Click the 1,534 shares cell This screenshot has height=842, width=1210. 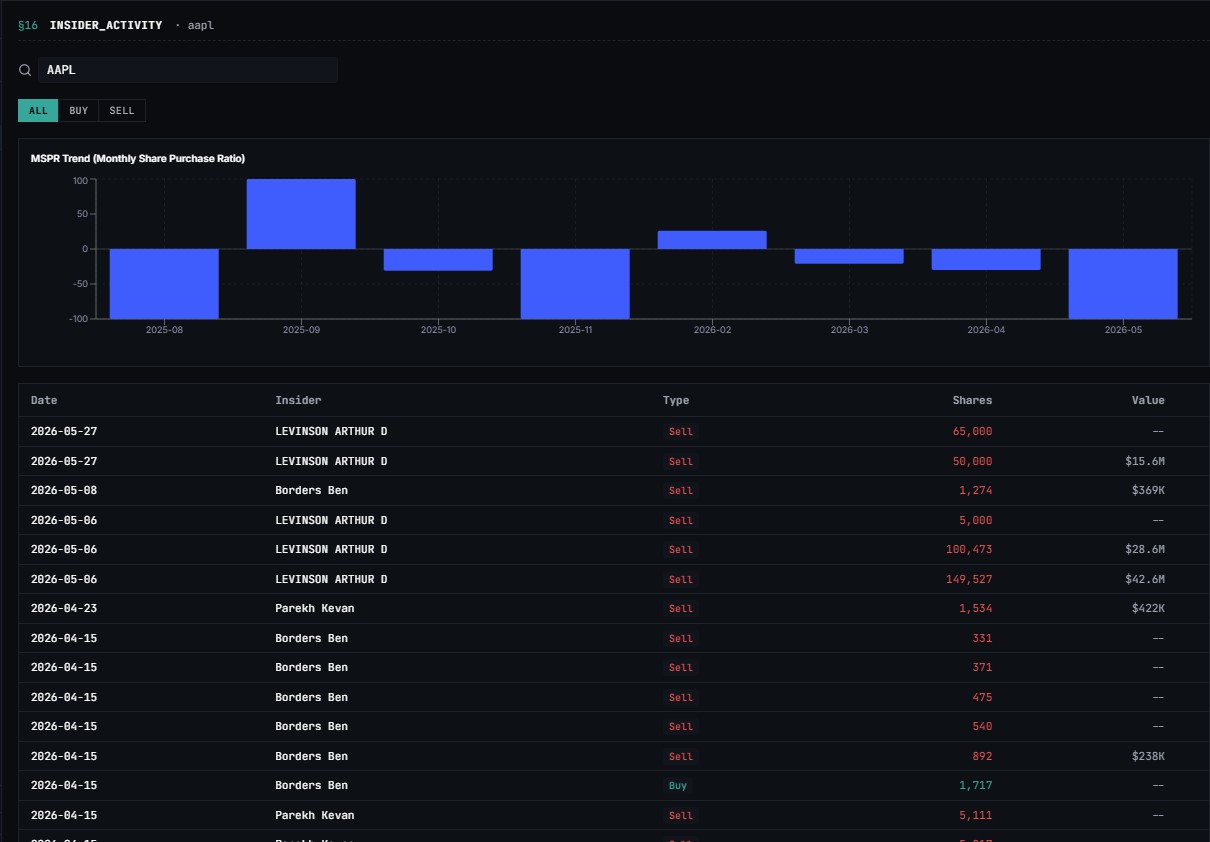click(976, 609)
